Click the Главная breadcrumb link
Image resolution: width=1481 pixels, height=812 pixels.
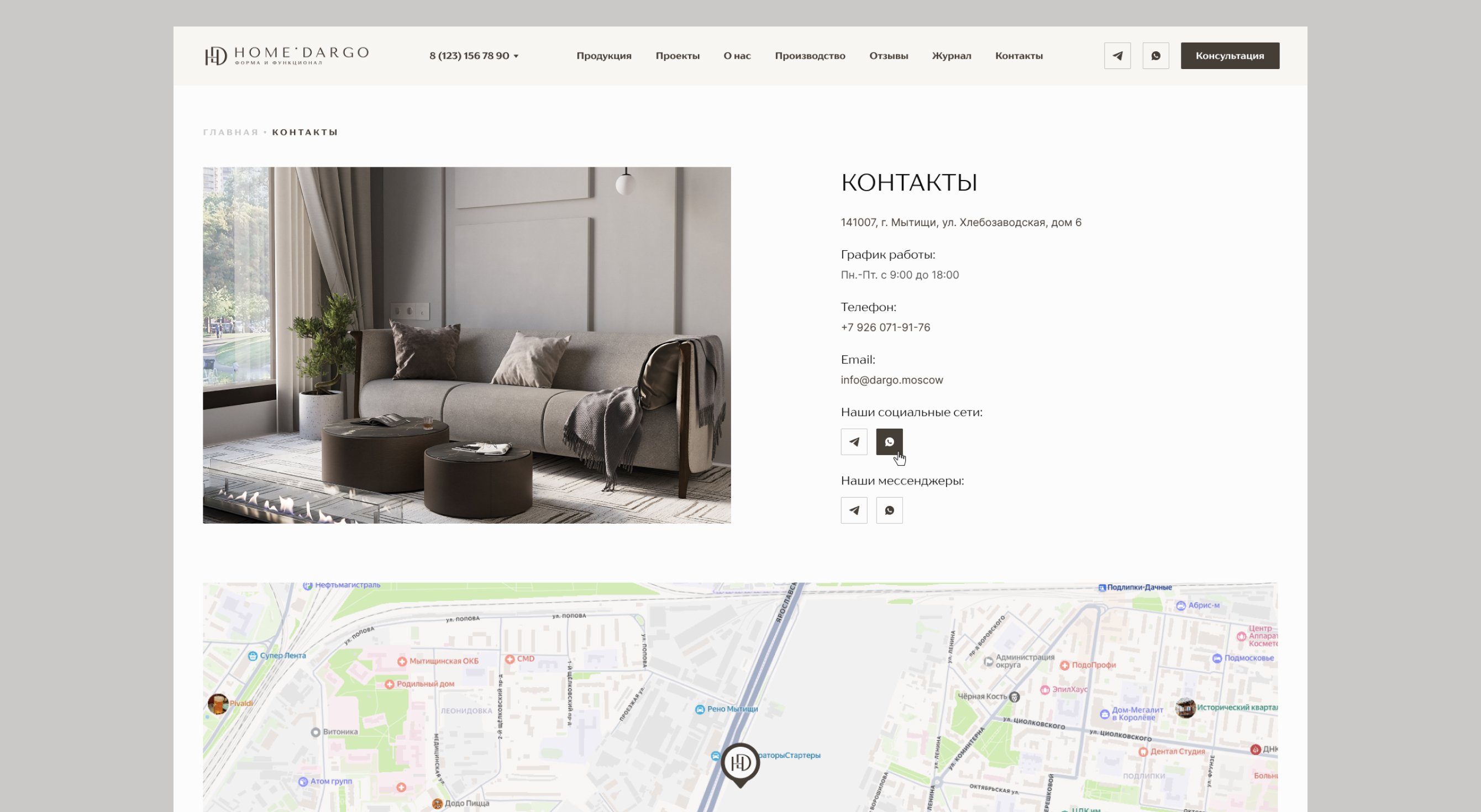point(230,132)
